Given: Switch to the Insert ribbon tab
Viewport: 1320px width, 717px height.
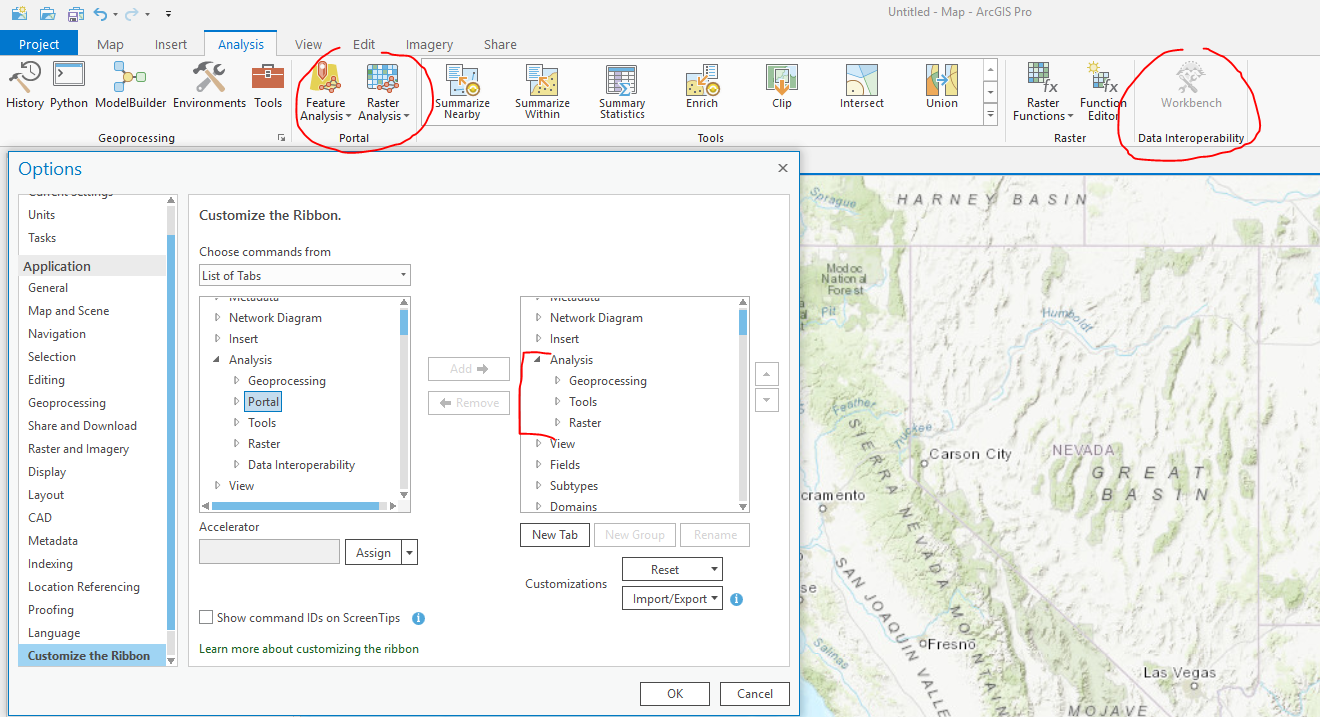Looking at the screenshot, I should (x=171, y=44).
